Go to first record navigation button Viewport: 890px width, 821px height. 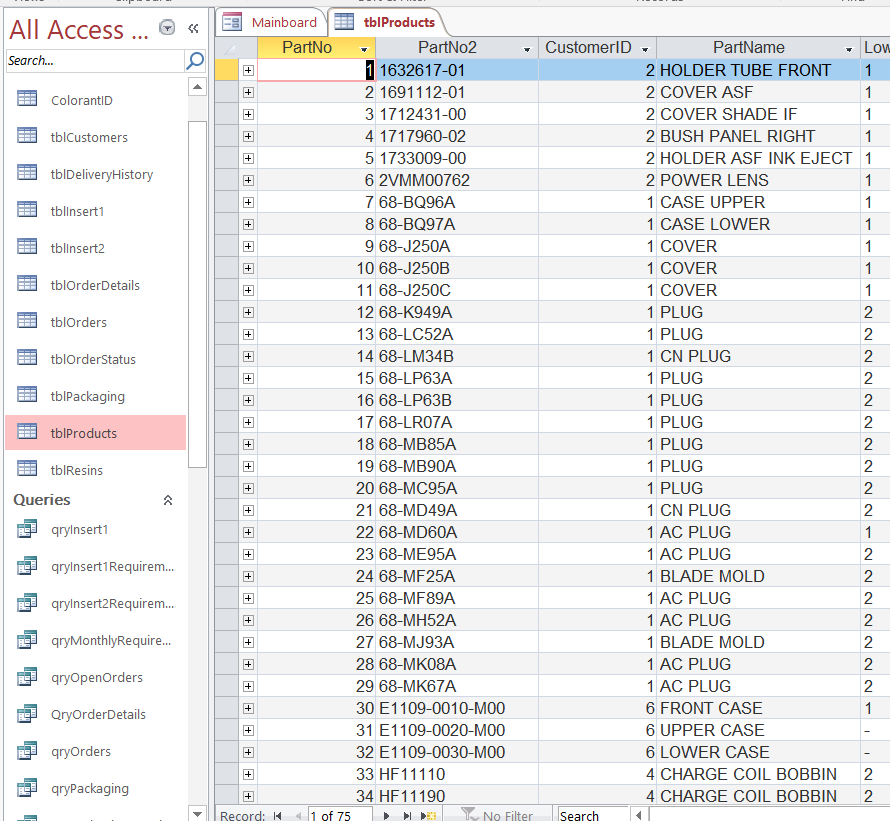pos(278,815)
